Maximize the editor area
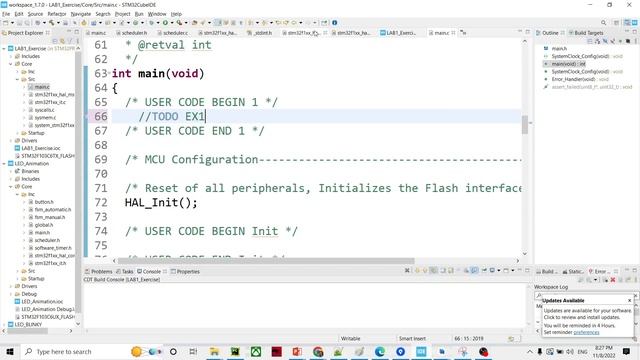This screenshot has height=360, width=640. coord(527,32)
